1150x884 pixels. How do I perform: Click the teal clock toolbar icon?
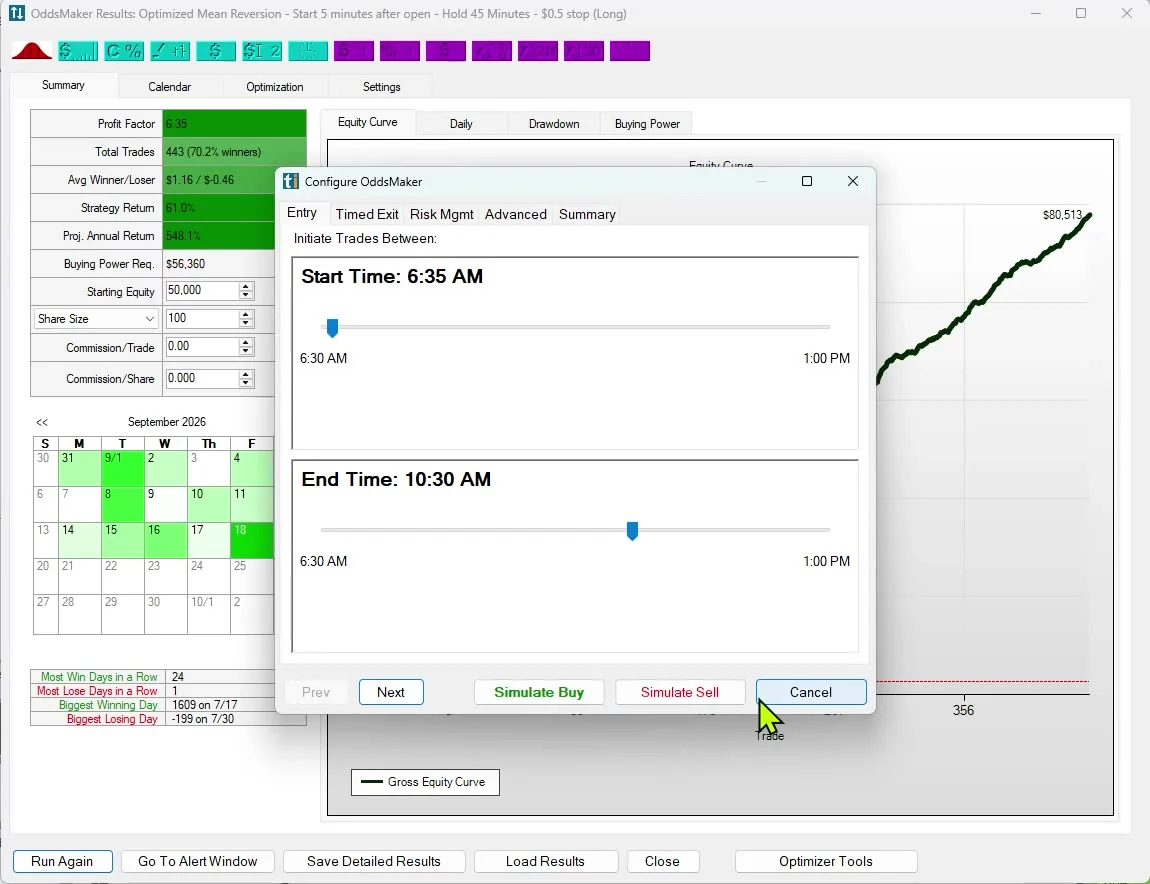pos(308,51)
